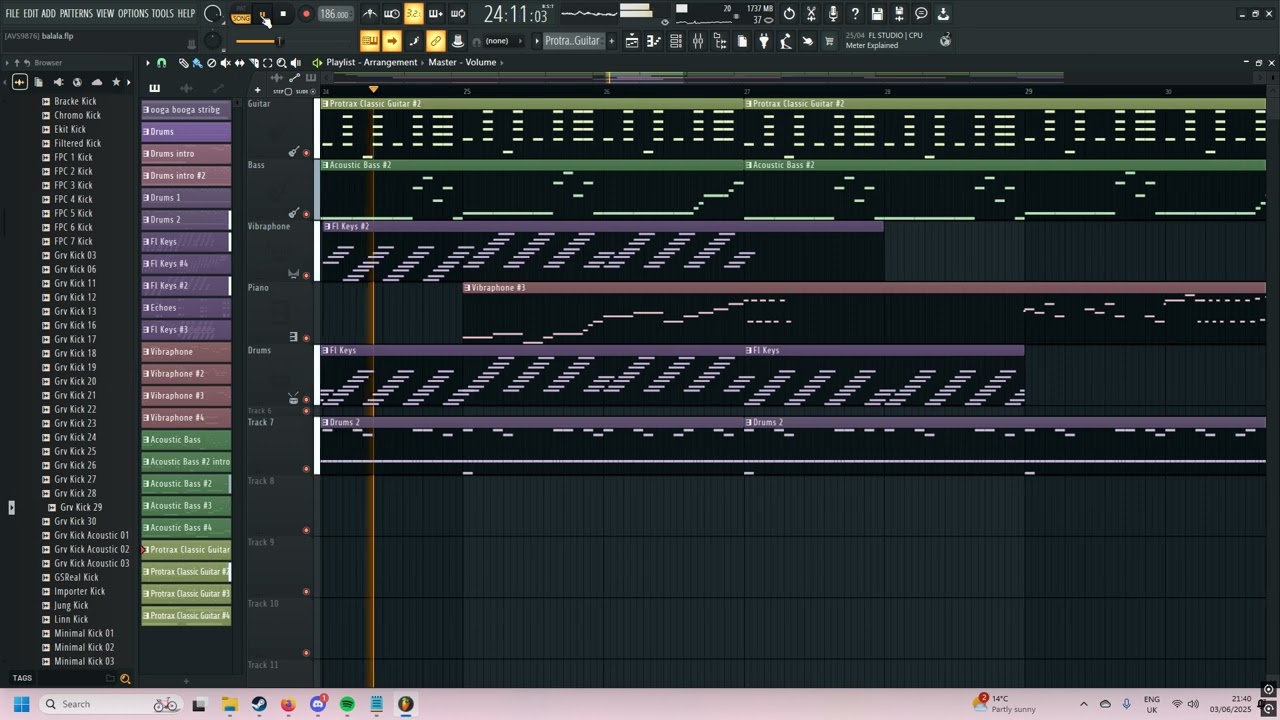Screen dimensions: 1280x720
Task: Click the Wait for input icon
Action: tap(392, 14)
